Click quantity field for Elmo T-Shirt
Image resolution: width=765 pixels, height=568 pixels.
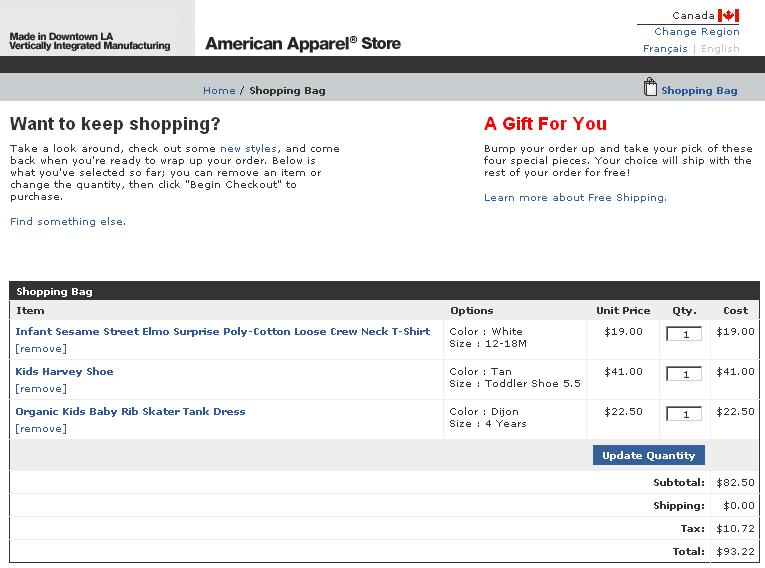coord(684,334)
